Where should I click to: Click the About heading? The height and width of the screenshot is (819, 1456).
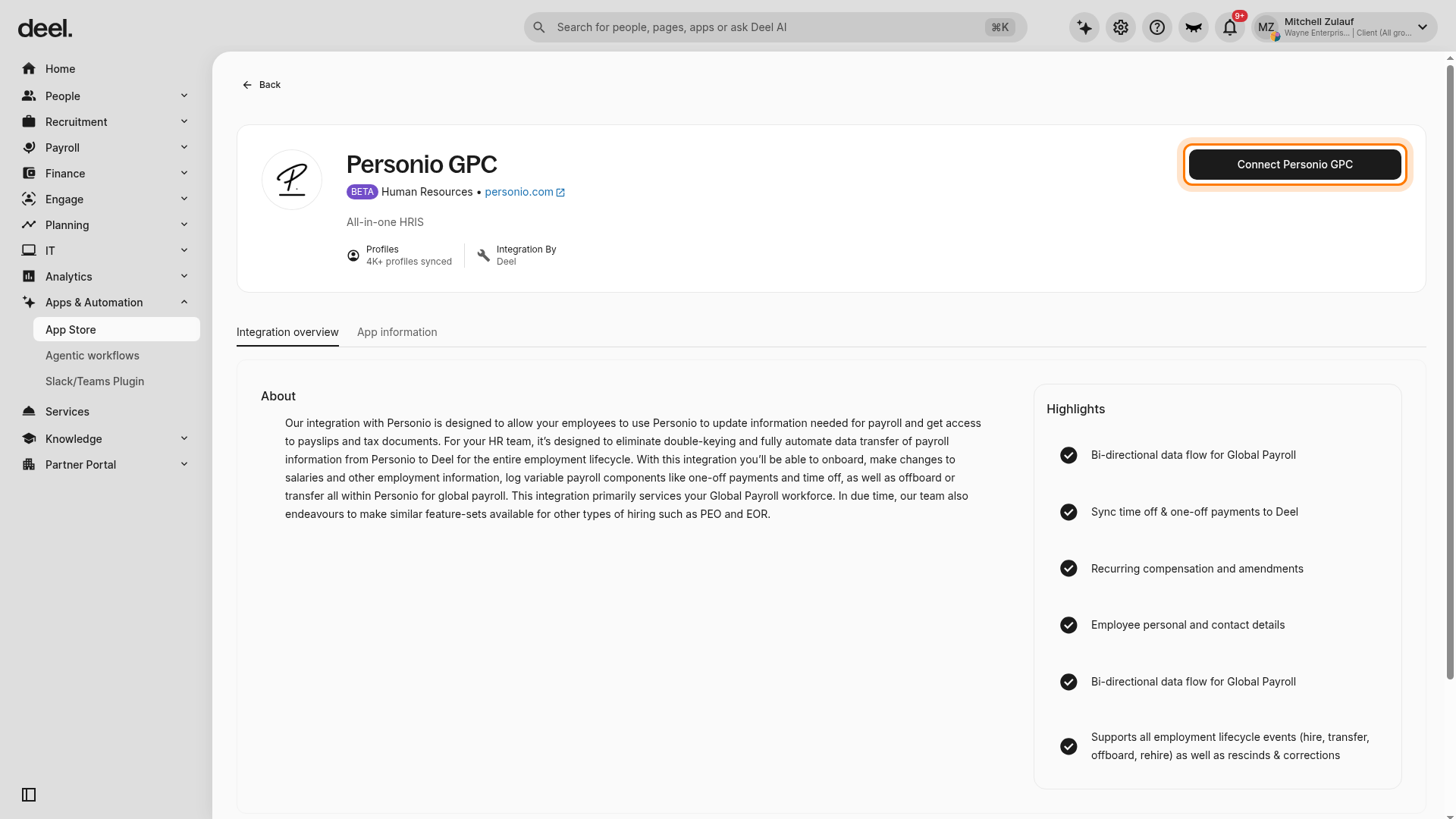pos(278,396)
